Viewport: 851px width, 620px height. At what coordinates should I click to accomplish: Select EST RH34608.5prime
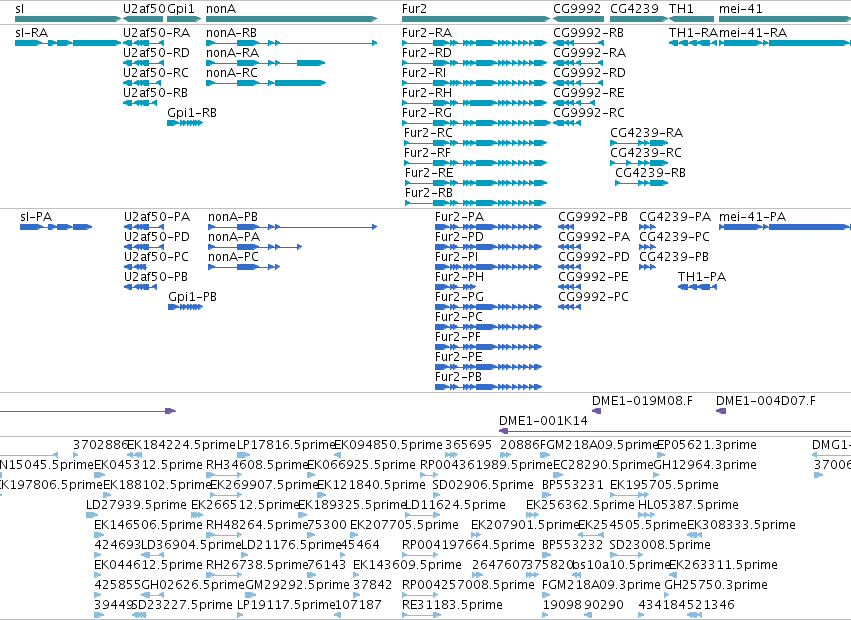click(257, 465)
